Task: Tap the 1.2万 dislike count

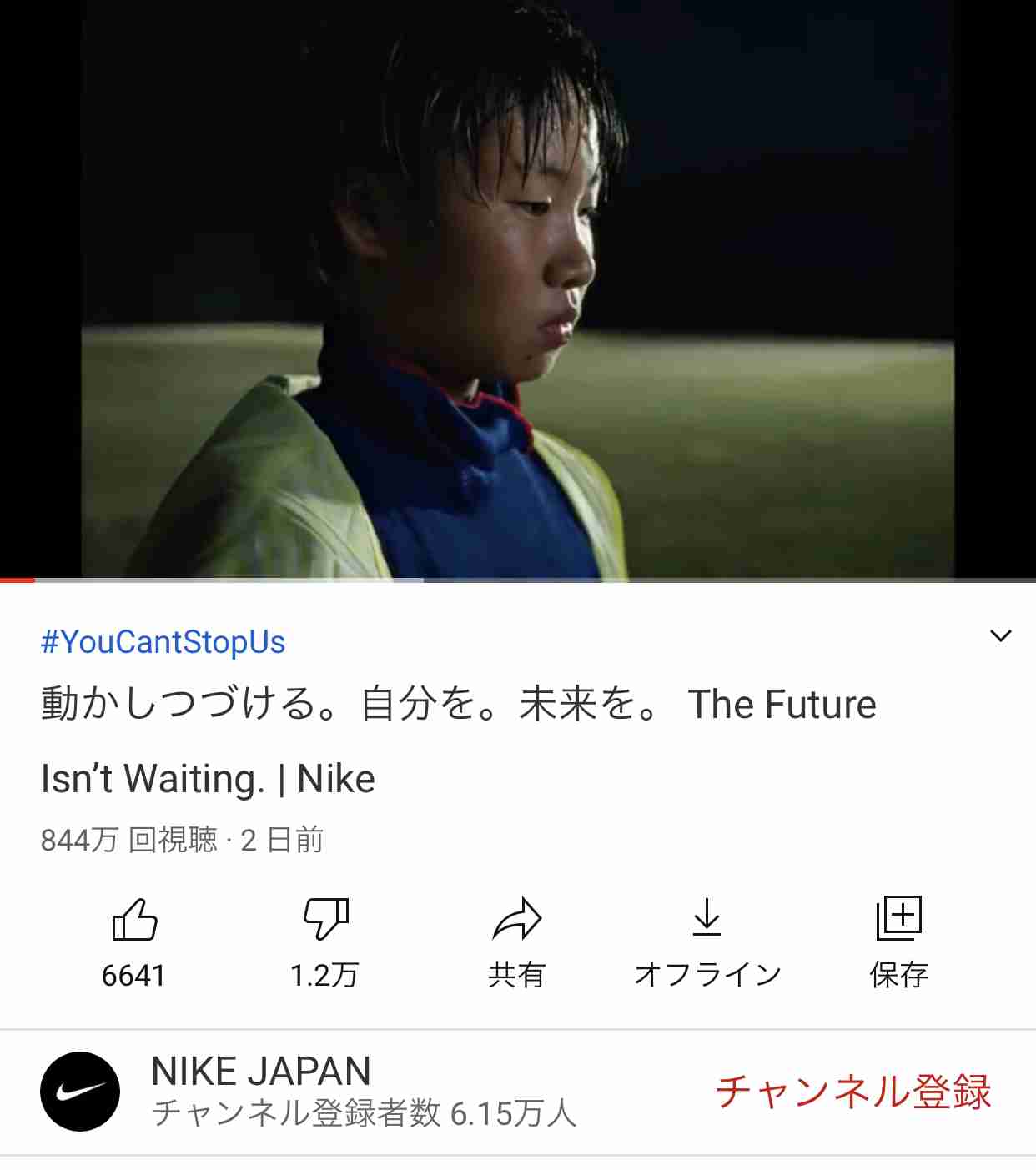Action: tap(324, 975)
